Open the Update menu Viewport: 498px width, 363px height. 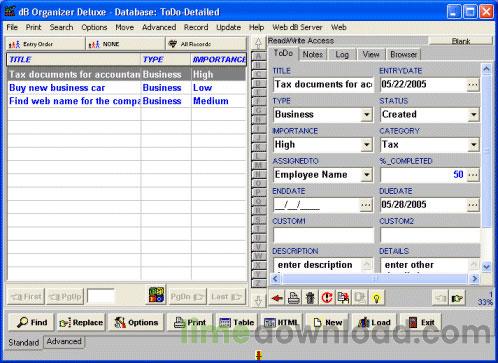coord(228,27)
